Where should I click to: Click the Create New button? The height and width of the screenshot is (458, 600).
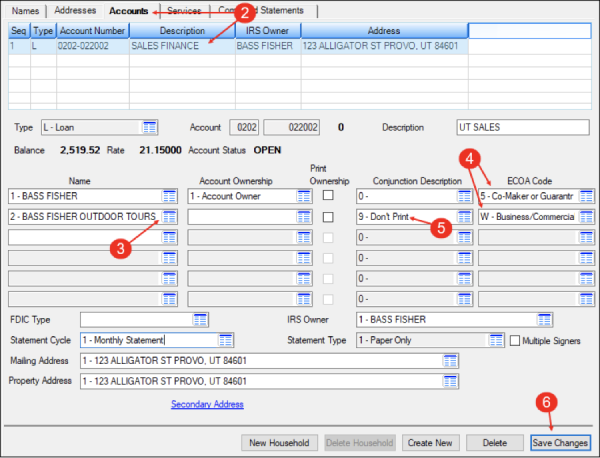click(430, 443)
